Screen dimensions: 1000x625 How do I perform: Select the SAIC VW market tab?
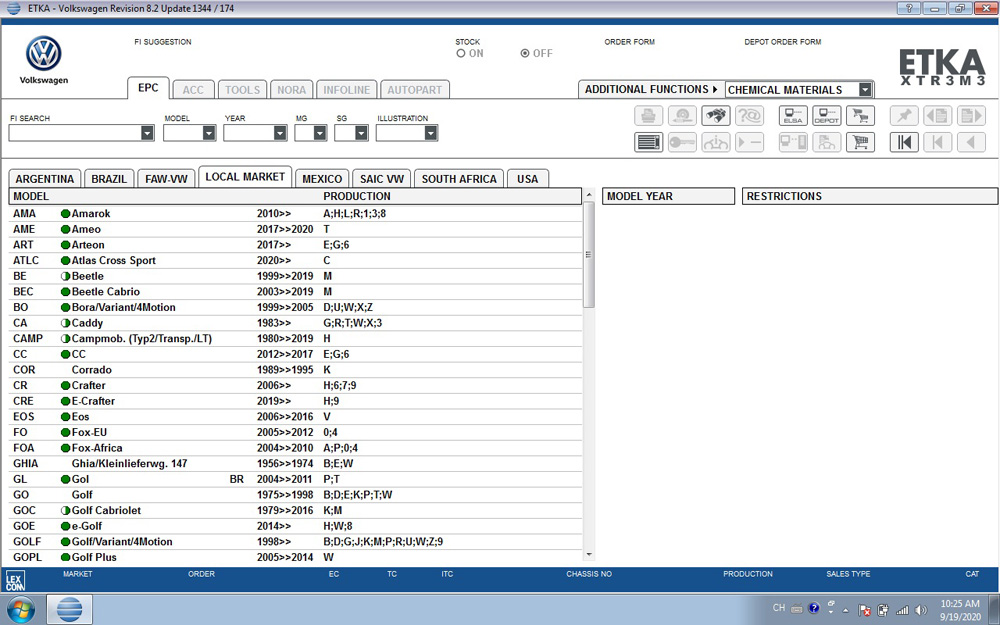pyautogui.click(x=382, y=179)
